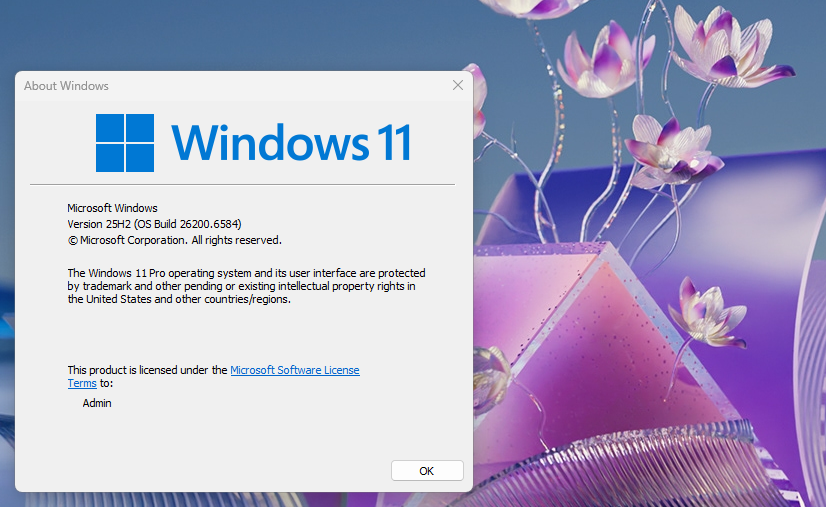Click the large "Windows 11" wordmark

[291, 142]
